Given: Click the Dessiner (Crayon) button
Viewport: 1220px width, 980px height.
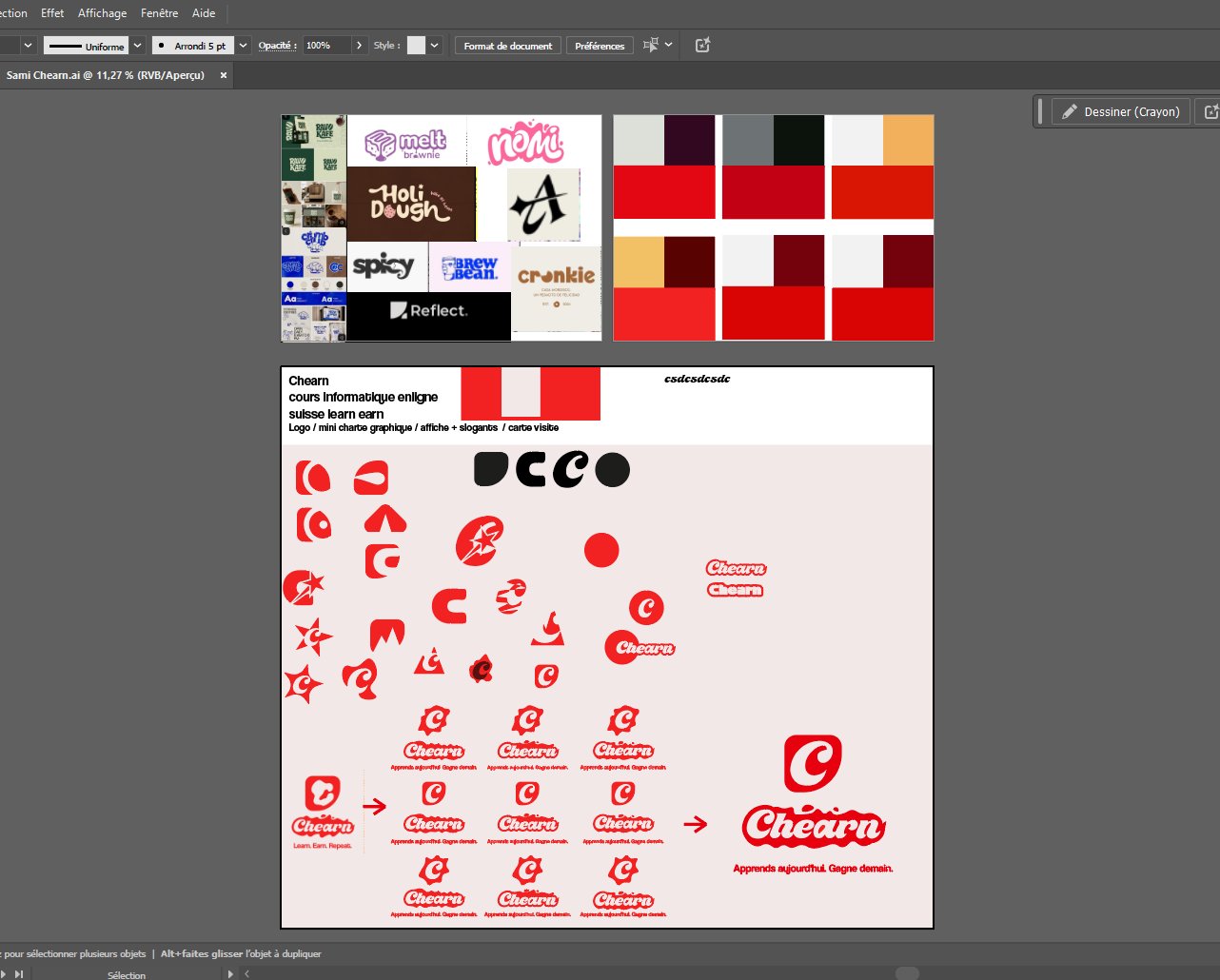Looking at the screenshot, I should coord(1120,111).
